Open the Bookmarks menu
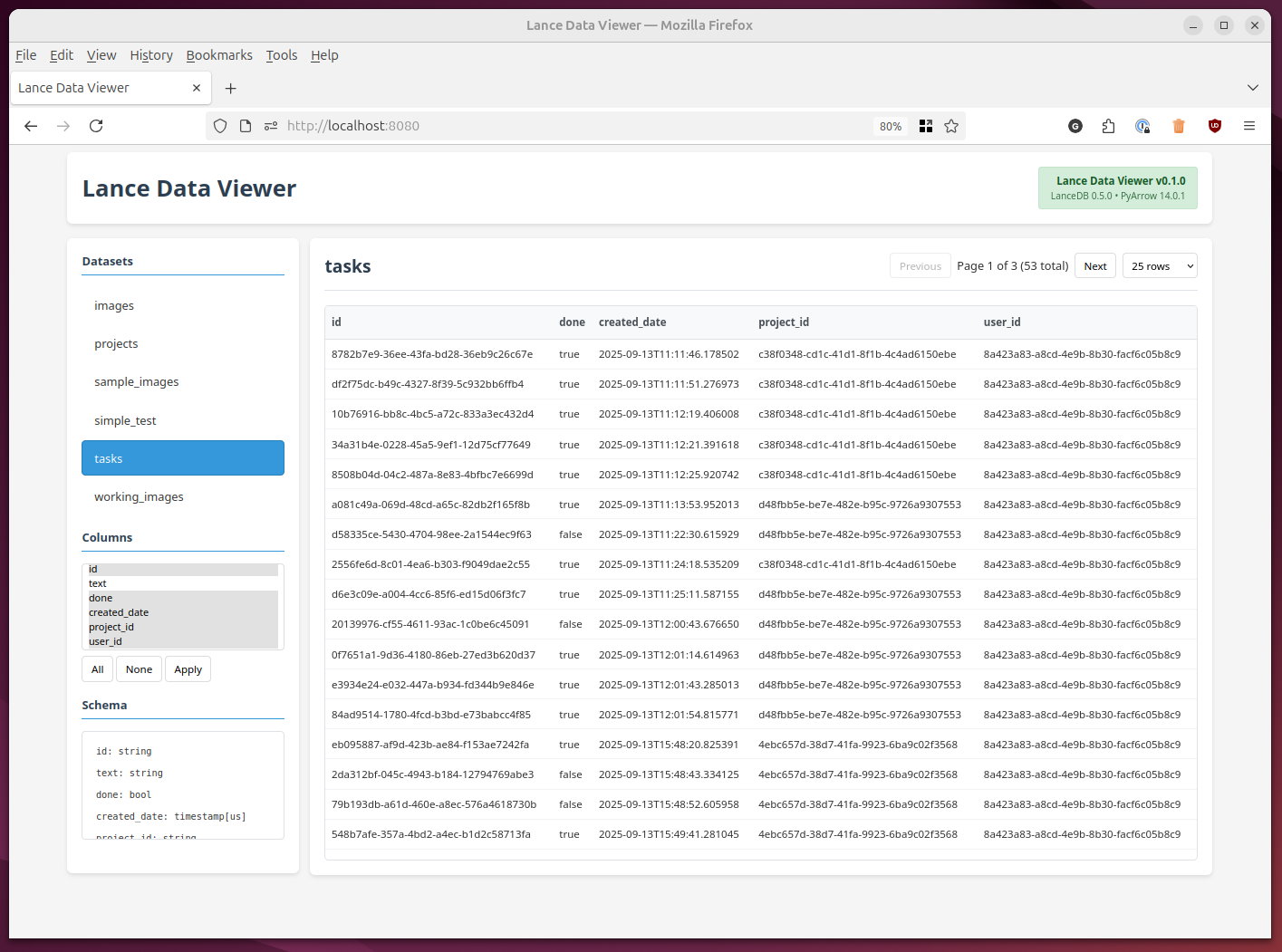1282x952 pixels. tap(219, 55)
